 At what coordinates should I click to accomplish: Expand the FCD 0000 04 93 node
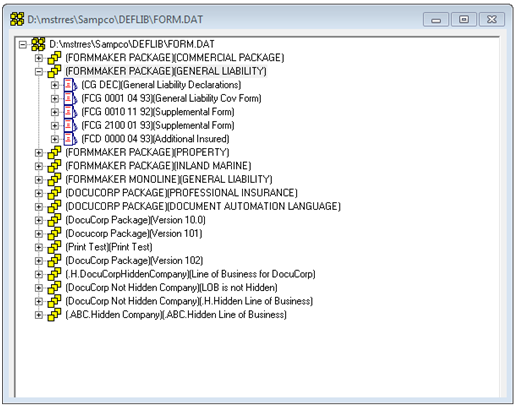55,139
